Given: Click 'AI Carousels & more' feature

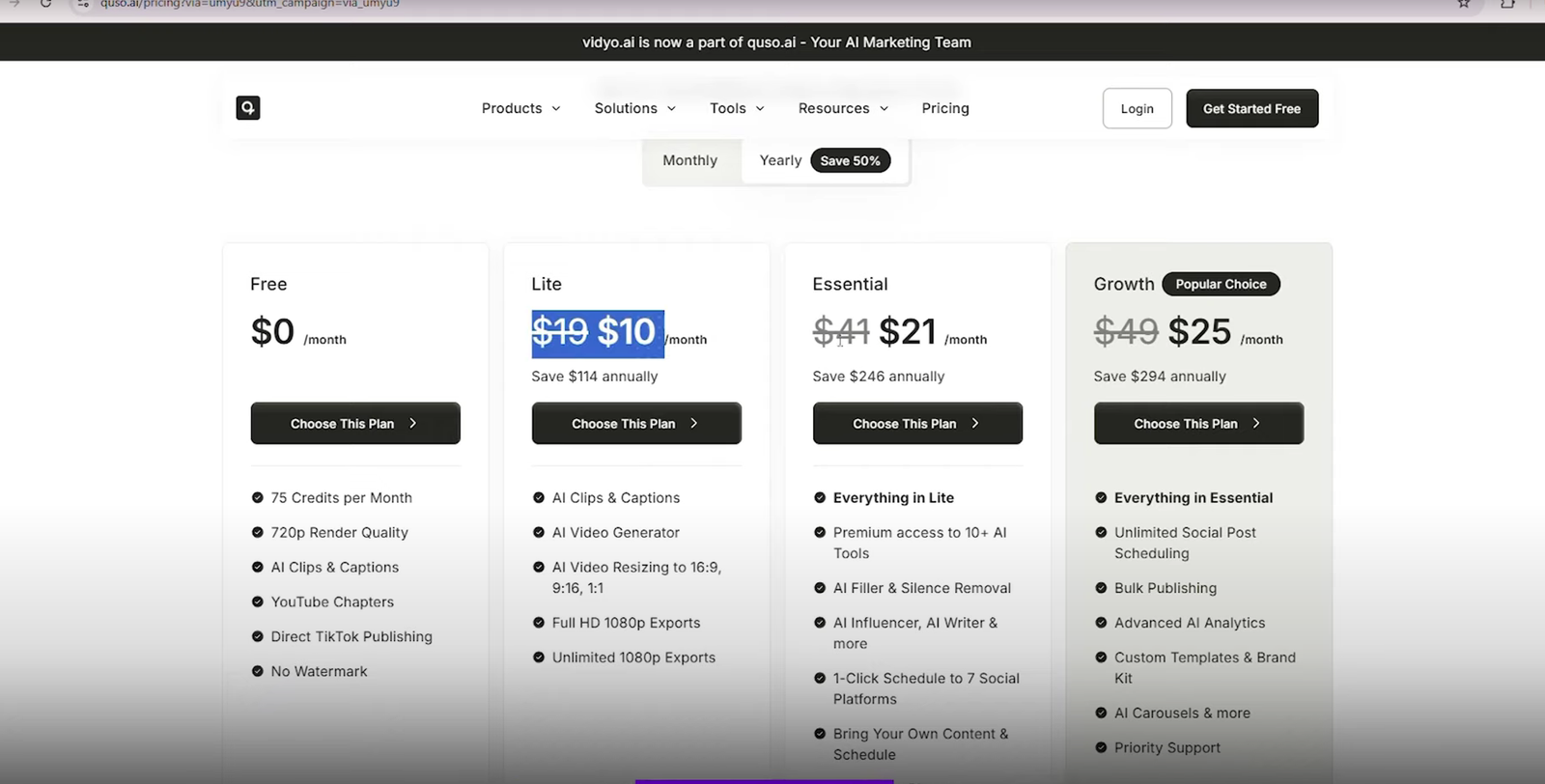Looking at the screenshot, I should pyautogui.click(x=1182, y=714).
